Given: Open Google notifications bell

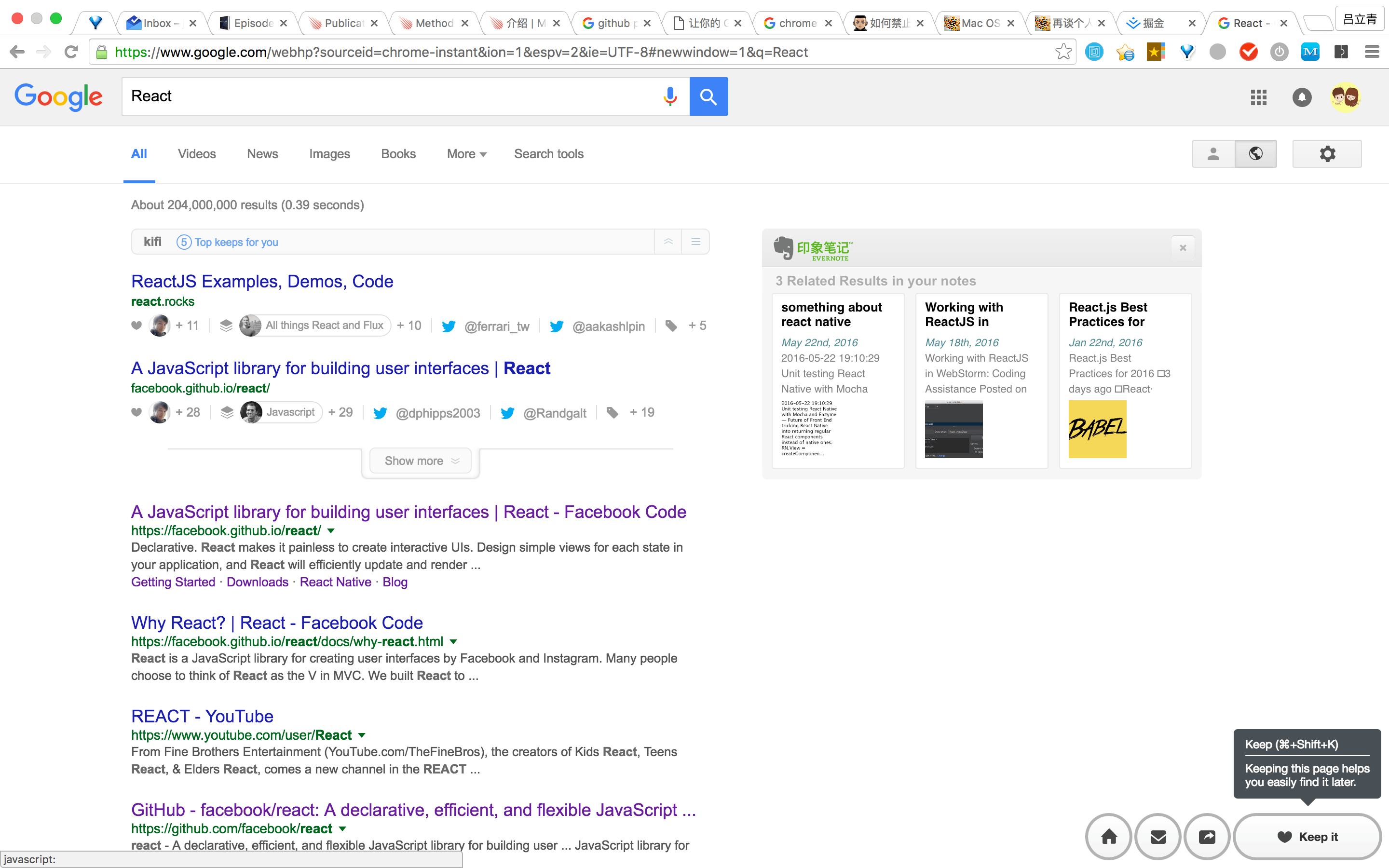Looking at the screenshot, I should tap(1302, 97).
